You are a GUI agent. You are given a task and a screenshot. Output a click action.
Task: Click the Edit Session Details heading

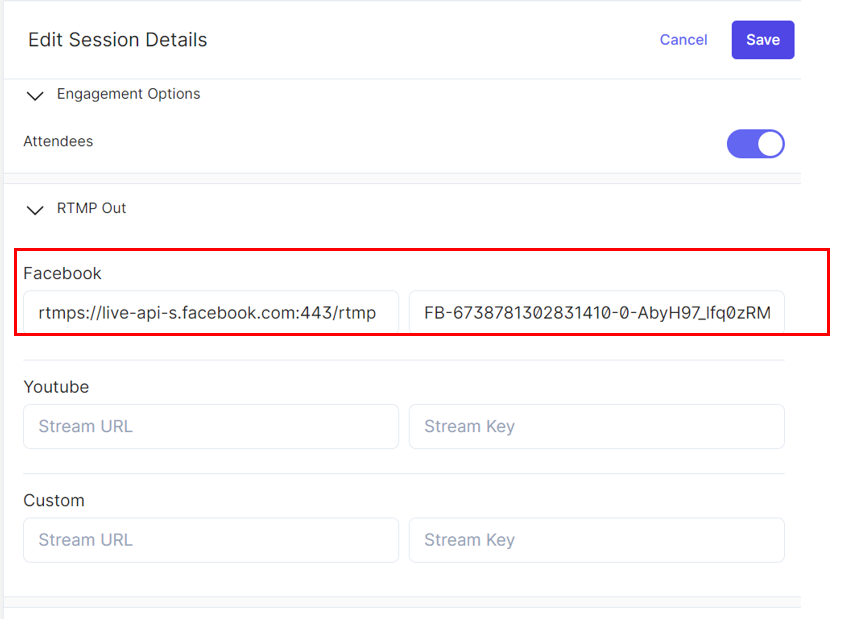[117, 40]
